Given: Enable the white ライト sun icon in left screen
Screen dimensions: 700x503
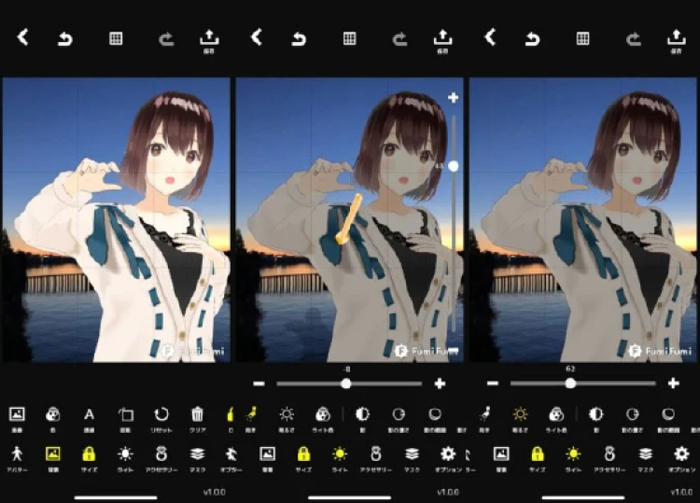Looking at the screenshot, I should [x=125, y=454].
